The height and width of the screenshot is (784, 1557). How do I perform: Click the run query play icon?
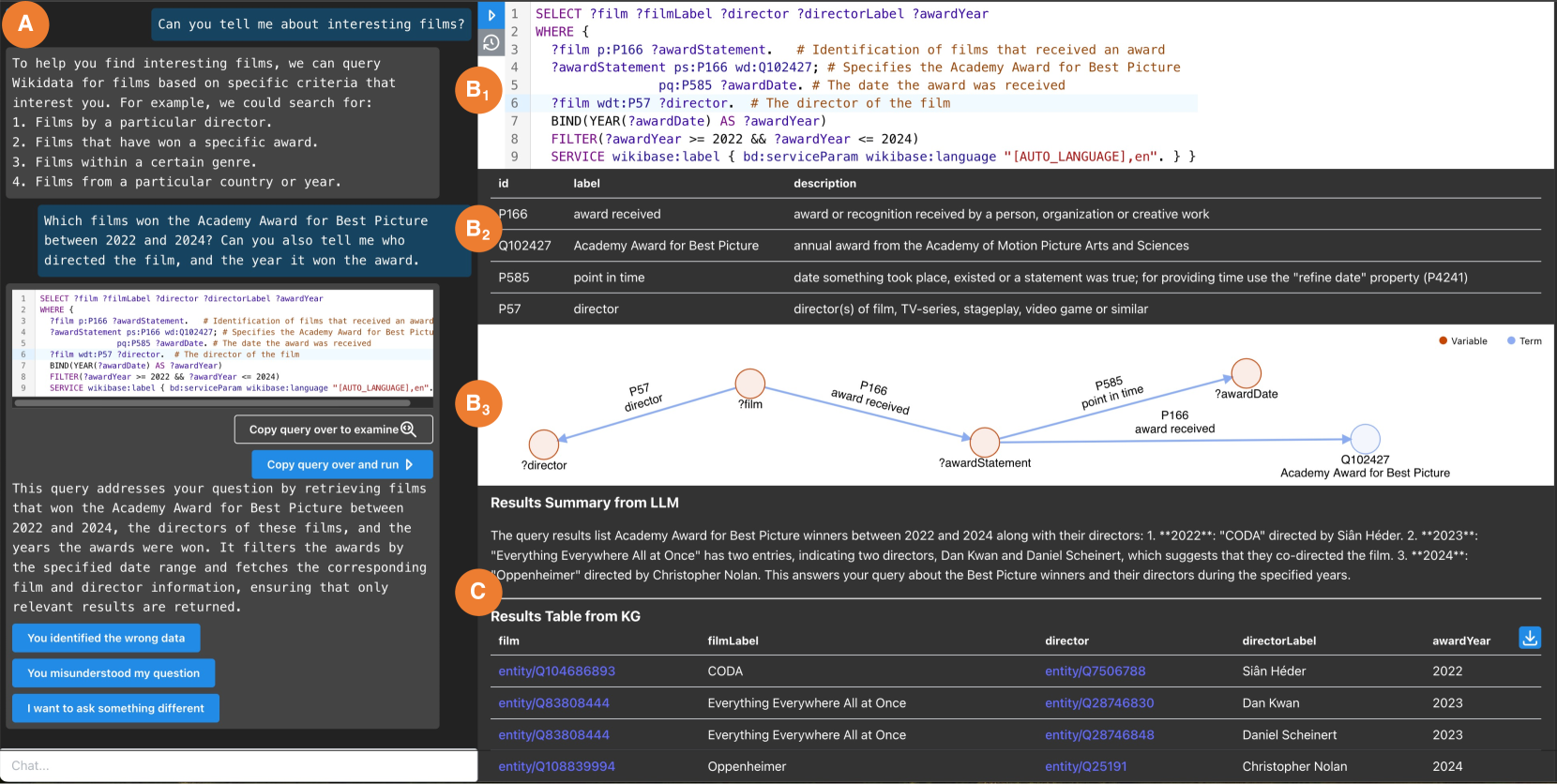coord(491,15)
